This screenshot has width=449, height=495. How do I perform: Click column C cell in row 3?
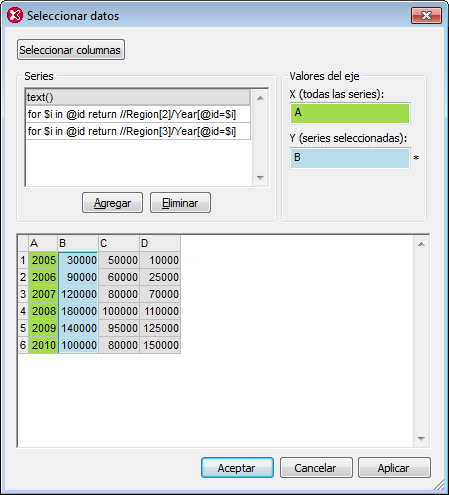coord(119,294)
